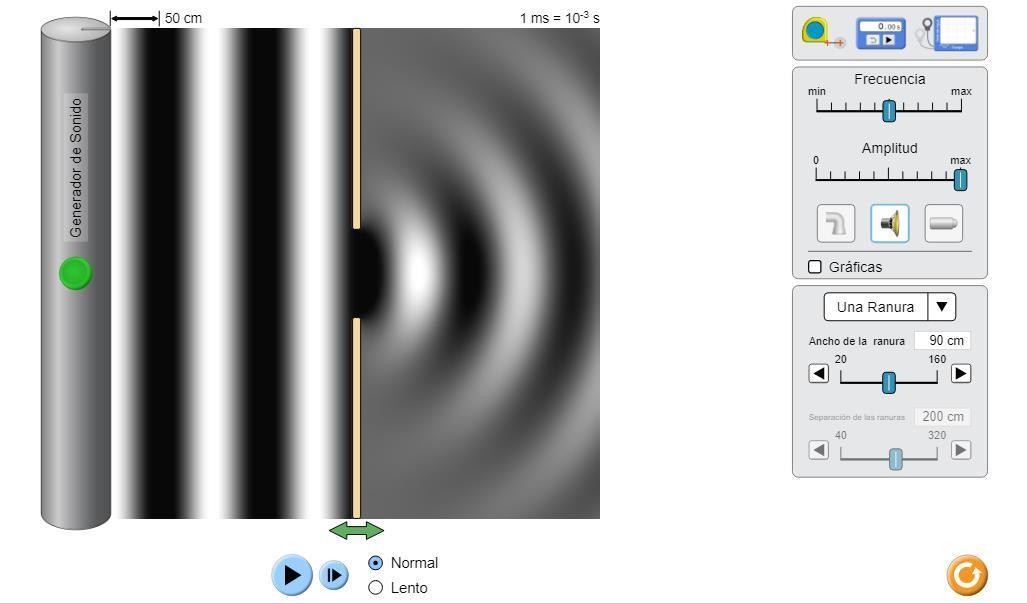Click the Amplitud label
This screenshot has height=604, width=1027.
click(889, 148)
